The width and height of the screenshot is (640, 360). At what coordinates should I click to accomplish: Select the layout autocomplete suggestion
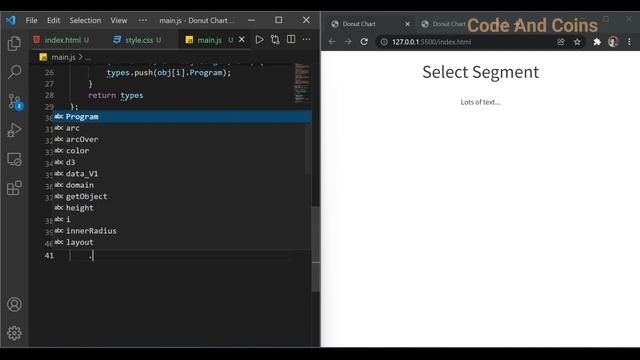pos(182,242)
